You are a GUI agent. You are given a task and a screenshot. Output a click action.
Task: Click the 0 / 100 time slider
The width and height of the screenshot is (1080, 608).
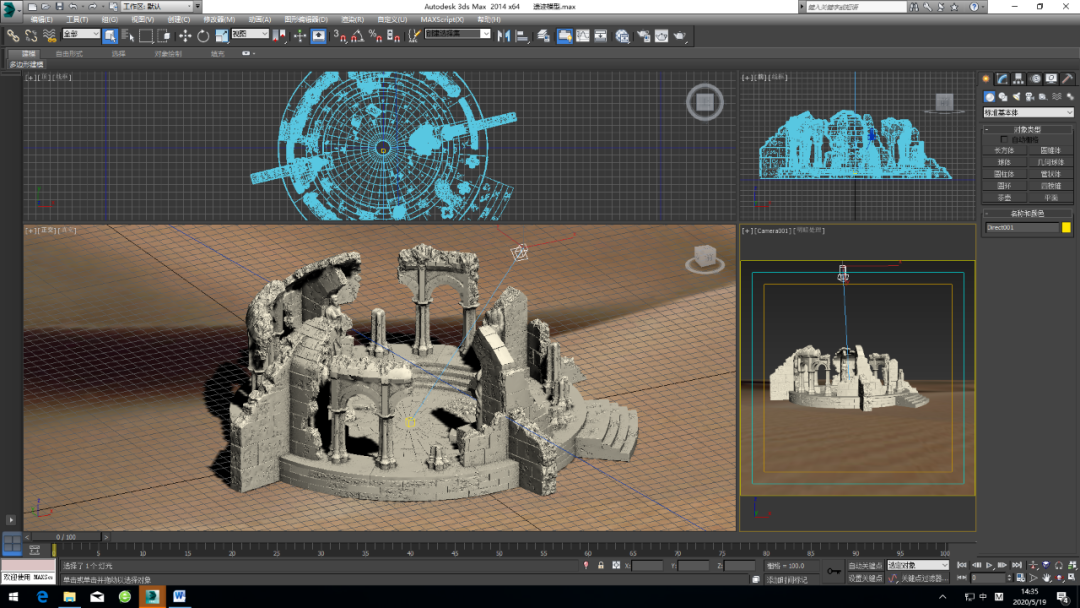[x=66, y=536]
